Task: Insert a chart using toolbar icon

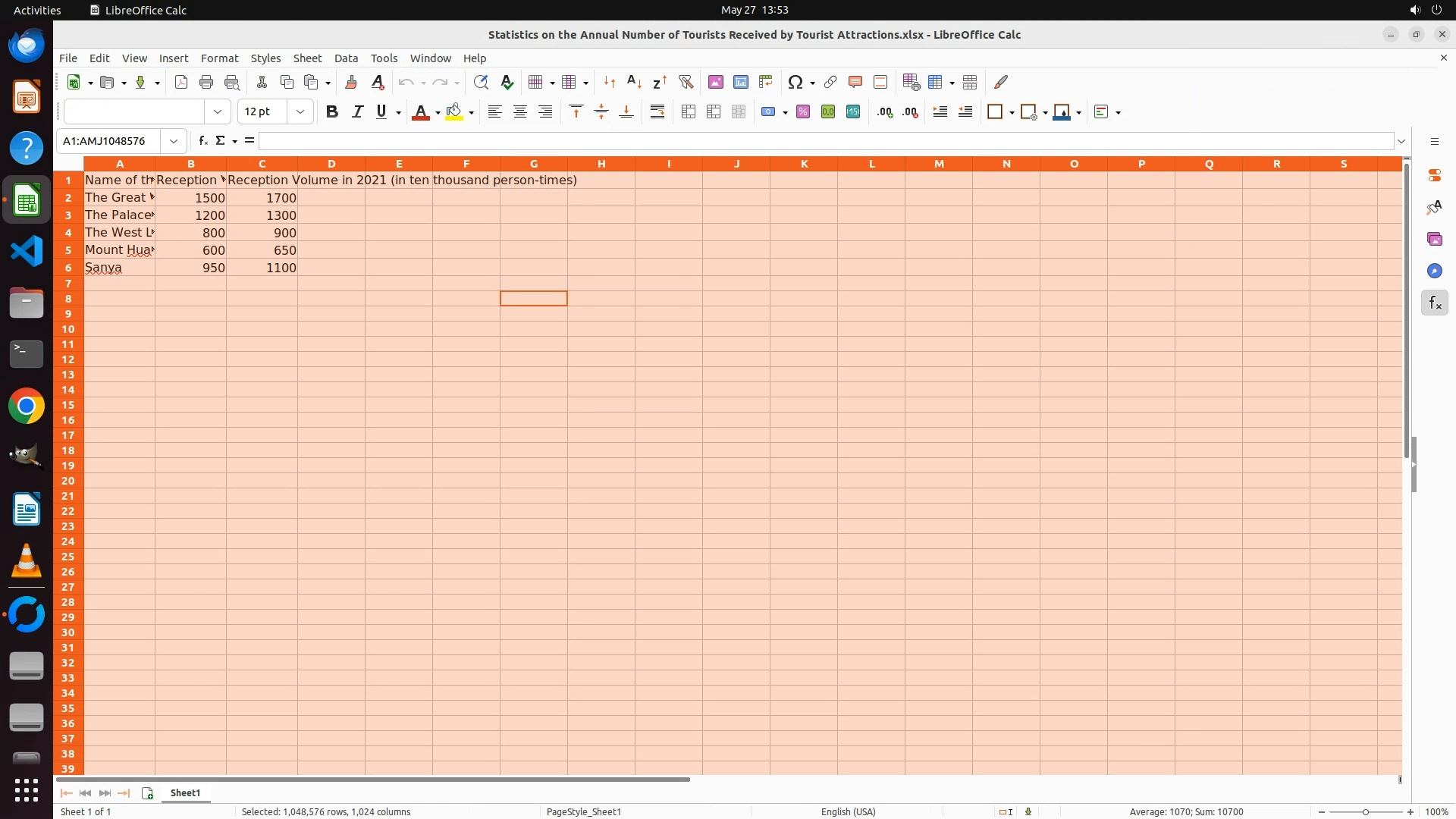Action: [x=740, y=82]
